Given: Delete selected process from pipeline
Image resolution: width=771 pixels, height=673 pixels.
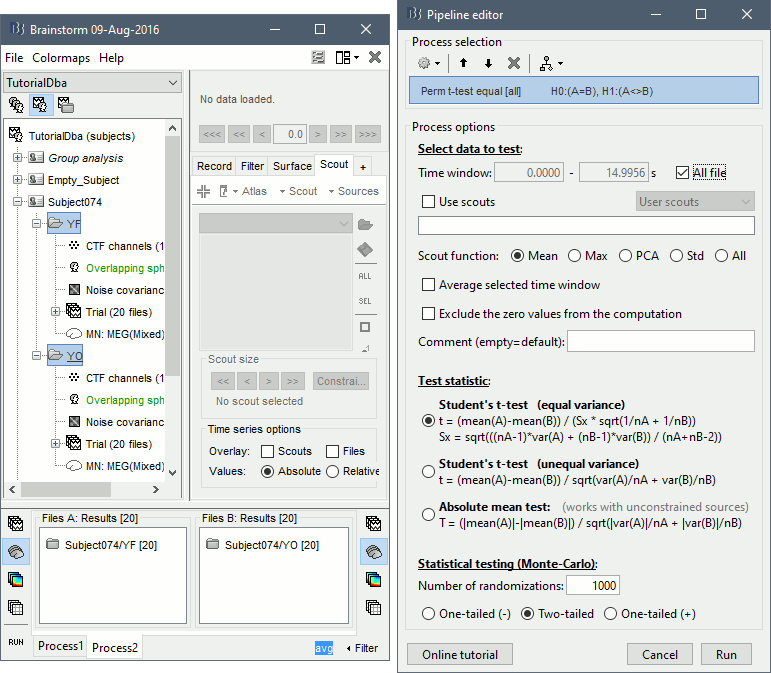Looking at the screenshot, I should click(513, 63).
